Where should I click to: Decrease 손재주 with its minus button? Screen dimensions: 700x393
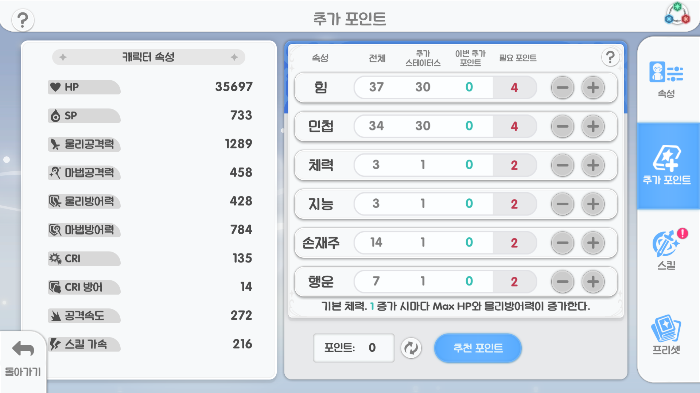[x=562, y=243]
